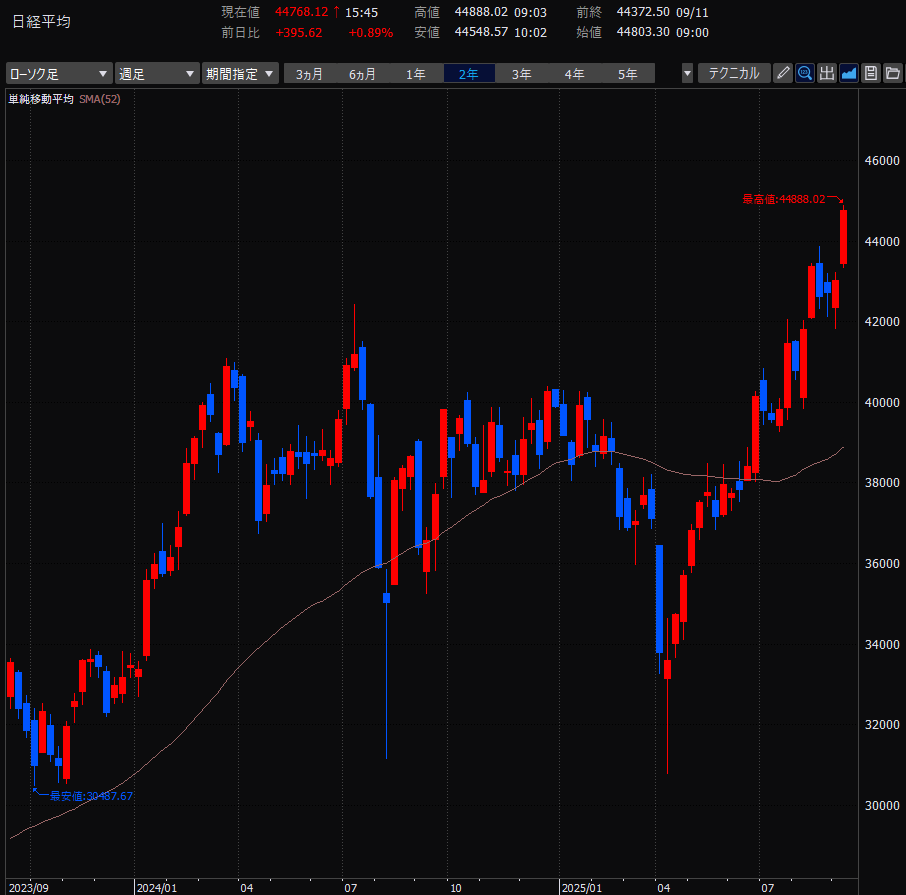Switch to the 6ヵ月 range
Viewport: 906px width, 895px height.
pyautogui.click(x=362, y=74)
